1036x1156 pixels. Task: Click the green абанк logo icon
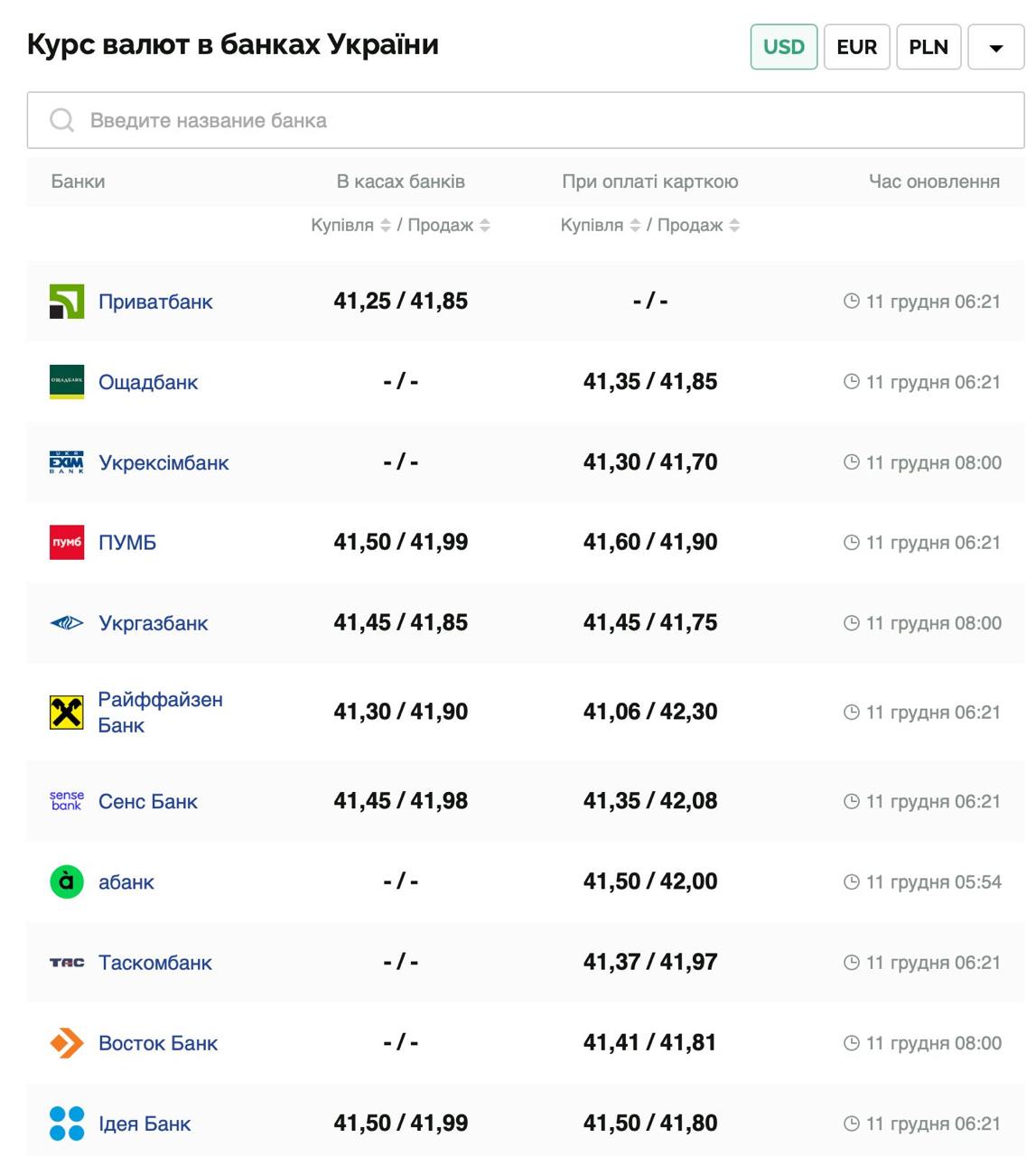pyautogui.click(x=67, y=881)
